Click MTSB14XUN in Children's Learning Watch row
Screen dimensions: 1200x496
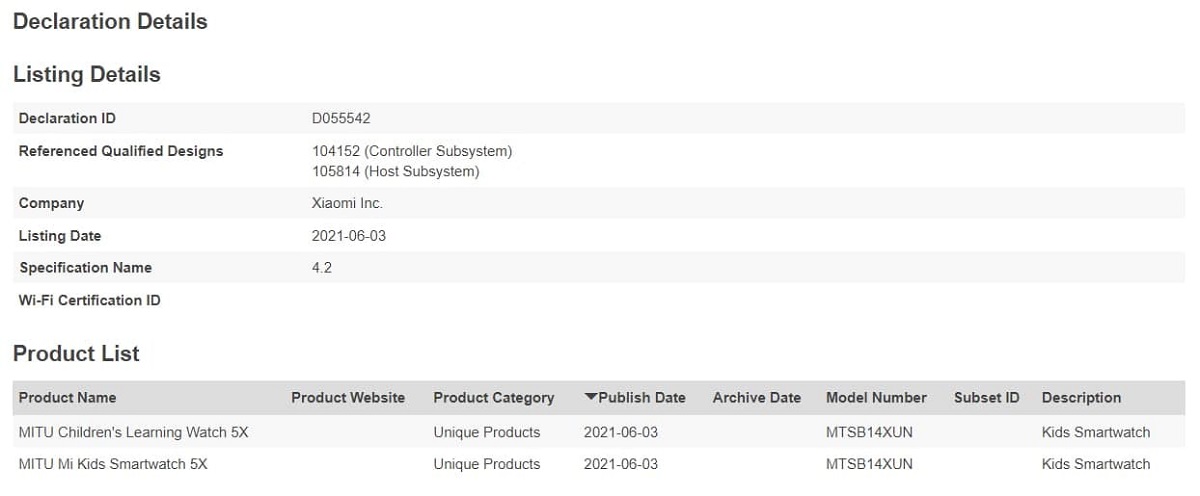pos(869,433)
